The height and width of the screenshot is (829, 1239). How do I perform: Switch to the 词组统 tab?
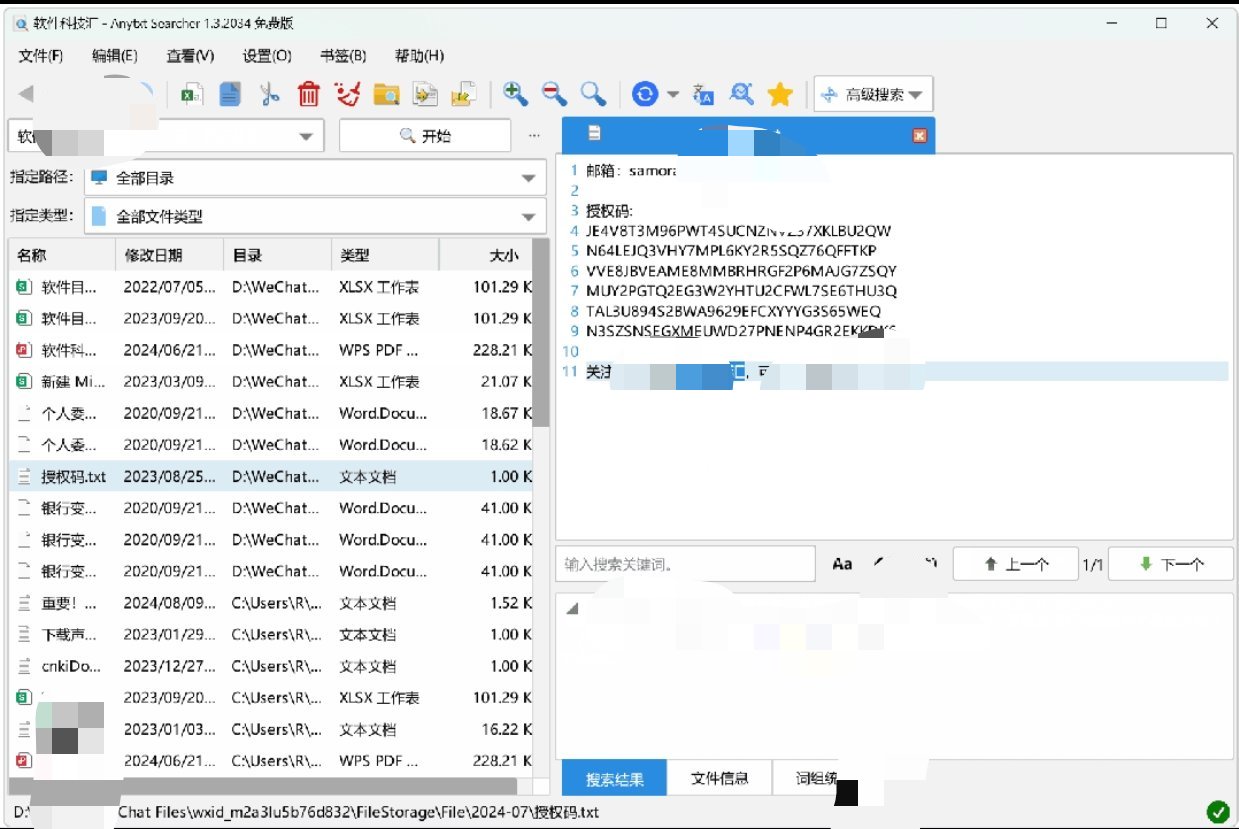[x=815, y=779]
